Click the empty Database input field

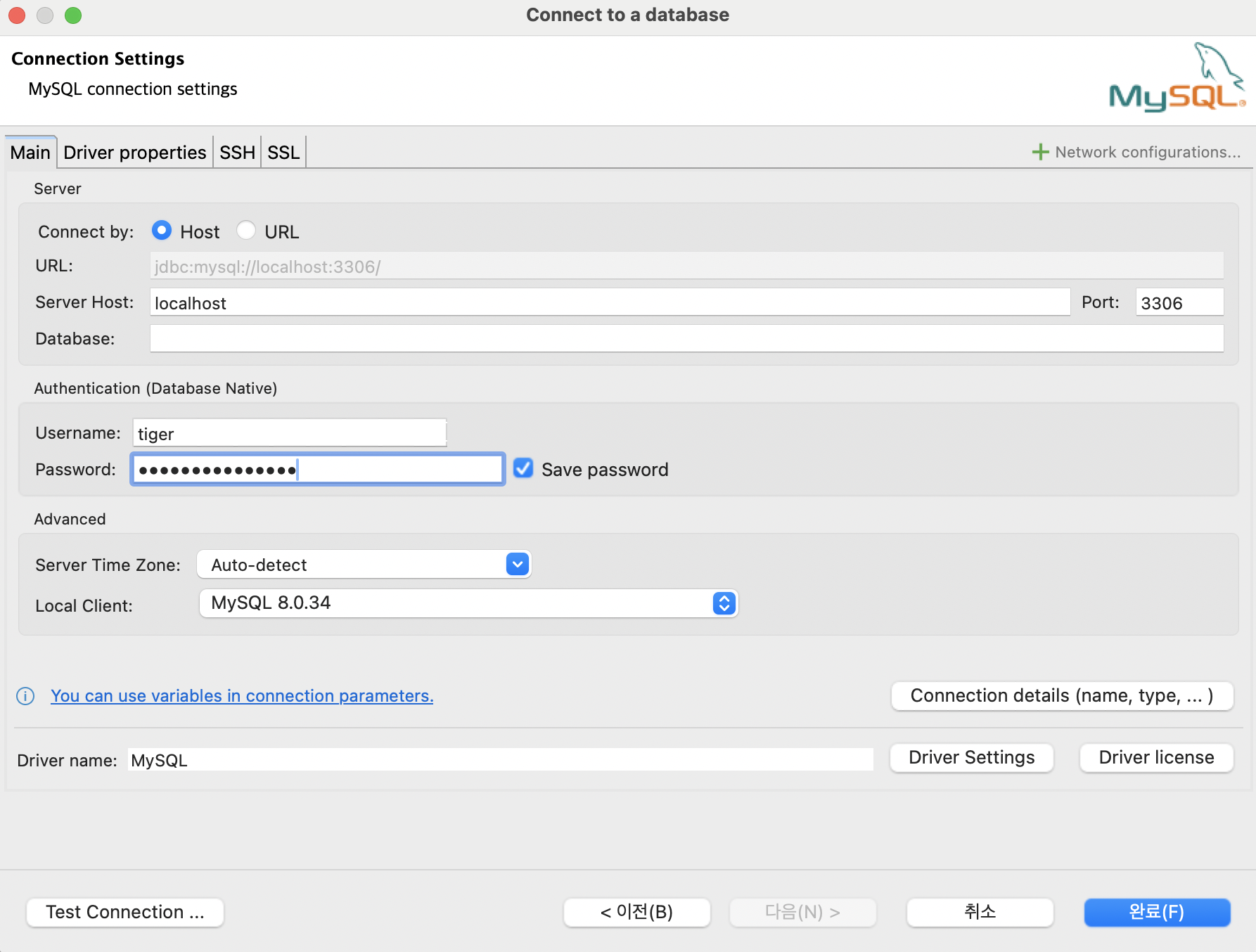[686, 338]
